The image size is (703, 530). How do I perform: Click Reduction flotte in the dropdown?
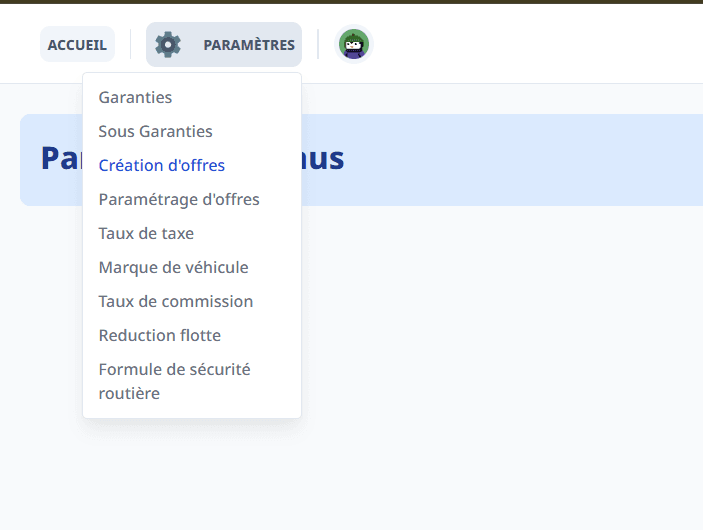pos(159,335)
